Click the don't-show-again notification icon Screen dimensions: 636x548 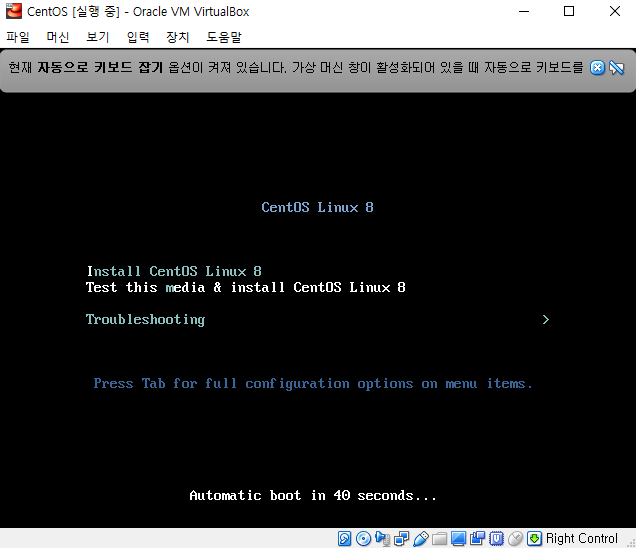pyautogui.click(x=617, y=68)
